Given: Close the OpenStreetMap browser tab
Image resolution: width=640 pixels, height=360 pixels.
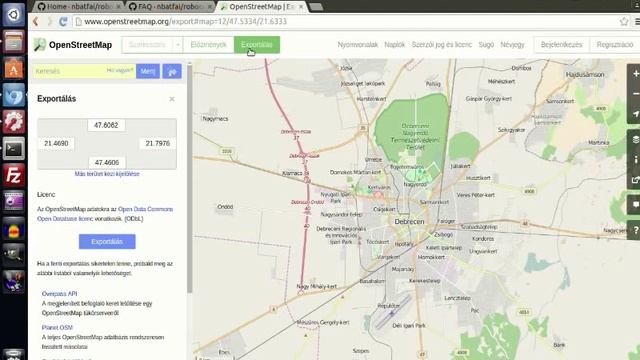Looking at the screenshot, I should coord(301,7).
